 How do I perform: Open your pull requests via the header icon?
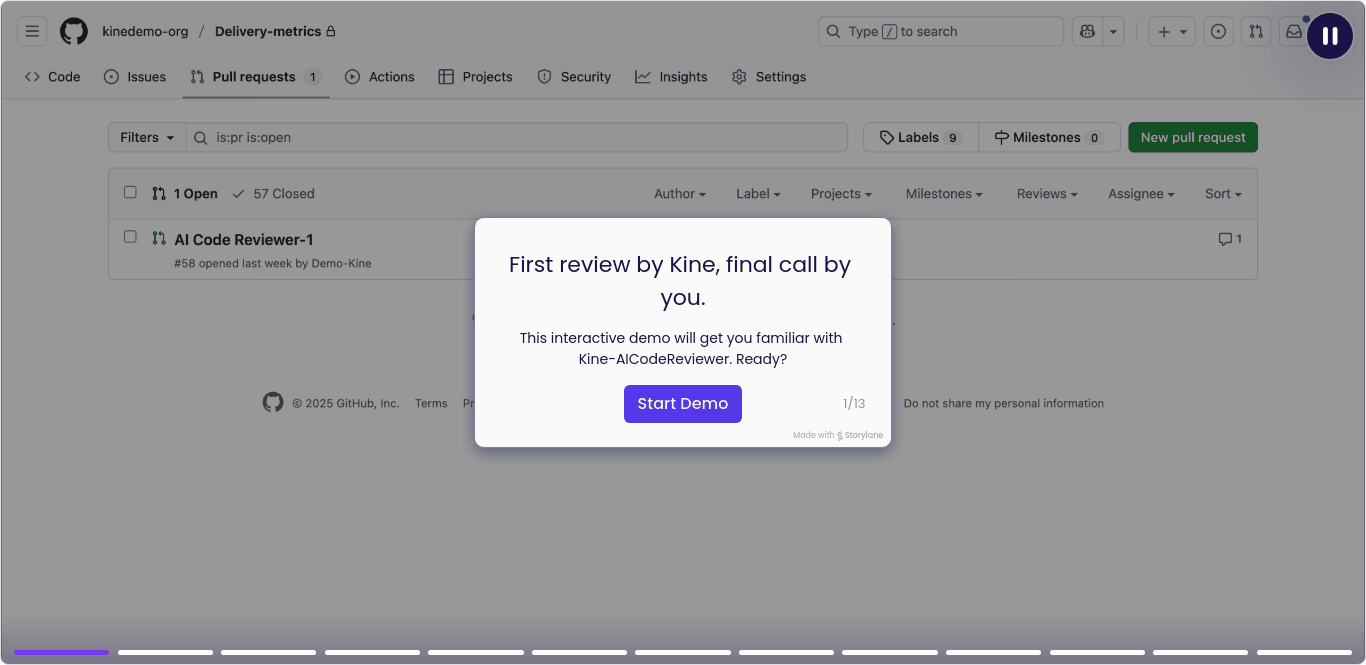tap(1256, 31)
